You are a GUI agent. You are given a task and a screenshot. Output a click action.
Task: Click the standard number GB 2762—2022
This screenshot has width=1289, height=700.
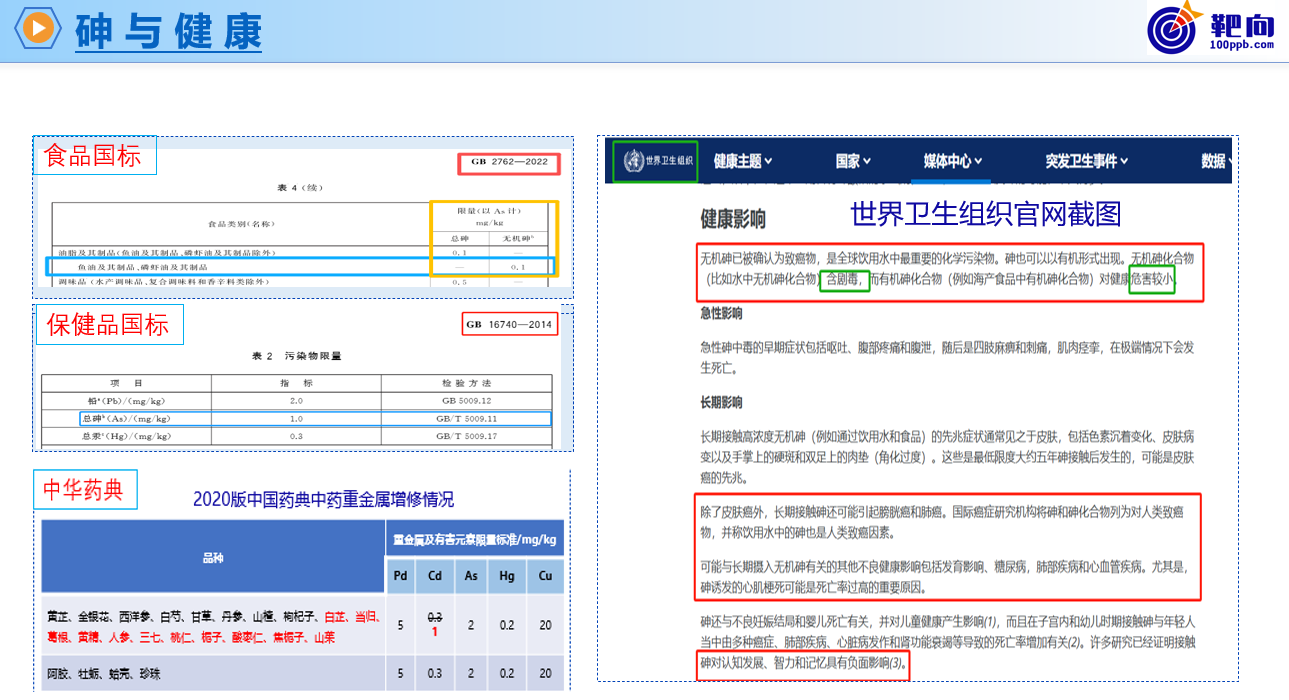point(510,163)
